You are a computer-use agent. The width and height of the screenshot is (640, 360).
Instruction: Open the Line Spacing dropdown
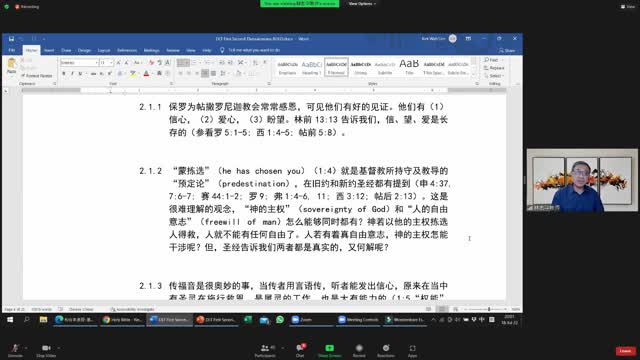pos(223,73)
